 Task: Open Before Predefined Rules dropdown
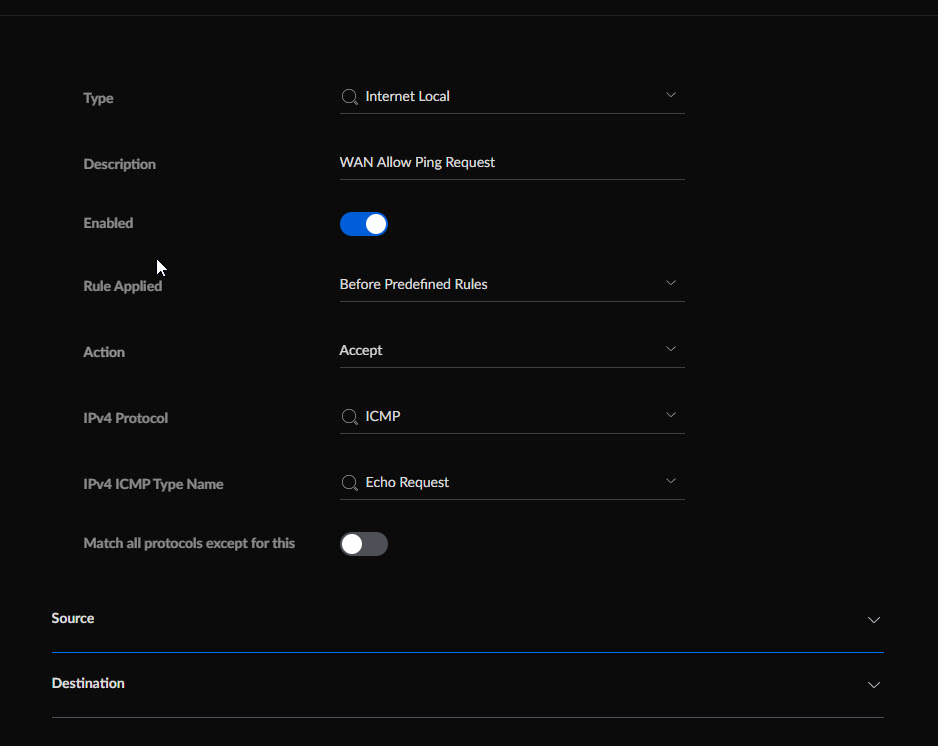pyautogui.click(x=512, y=285)
